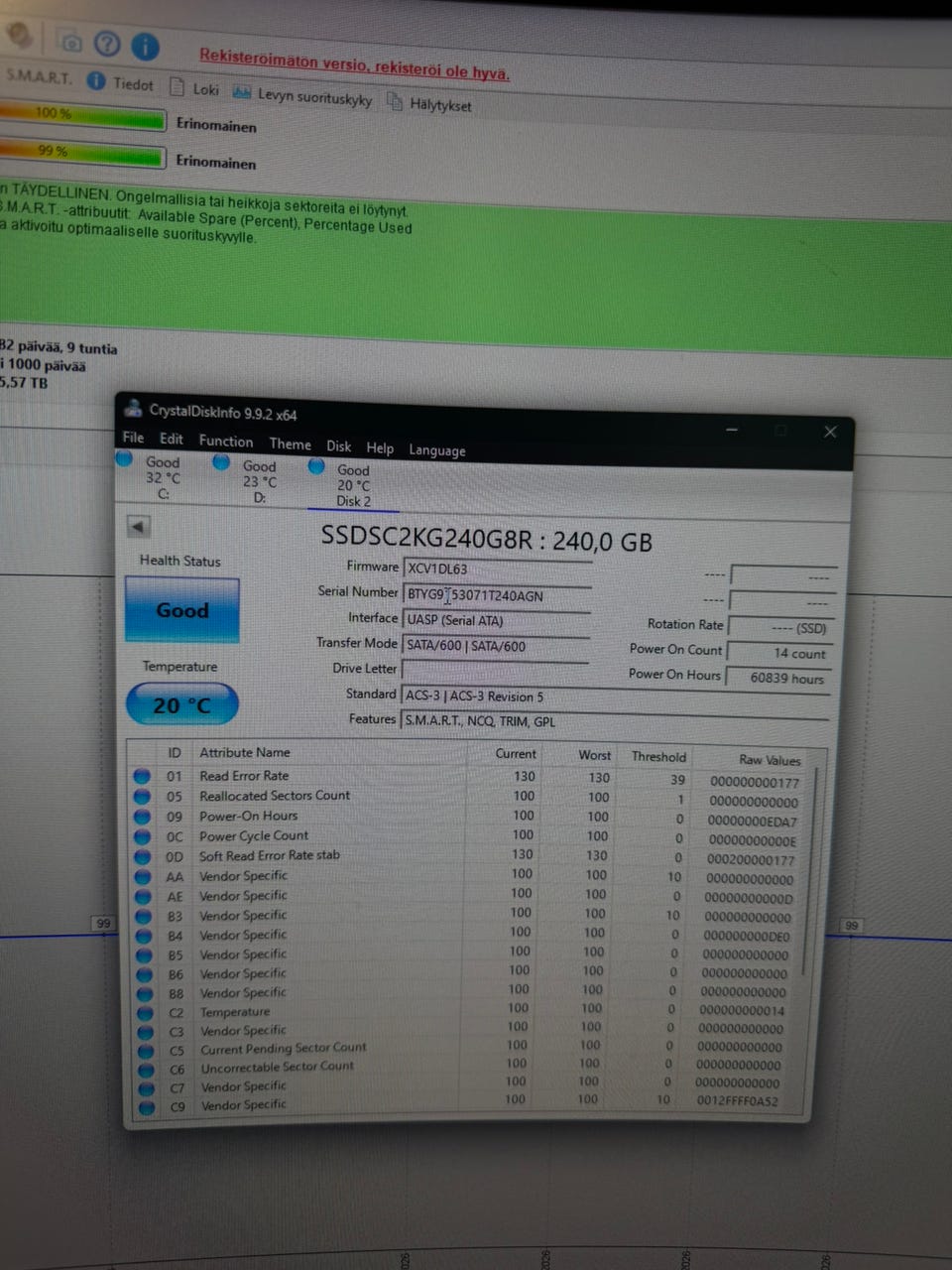Click the Serial Number field
The image size is (952, 1270).
coord(497,594)
